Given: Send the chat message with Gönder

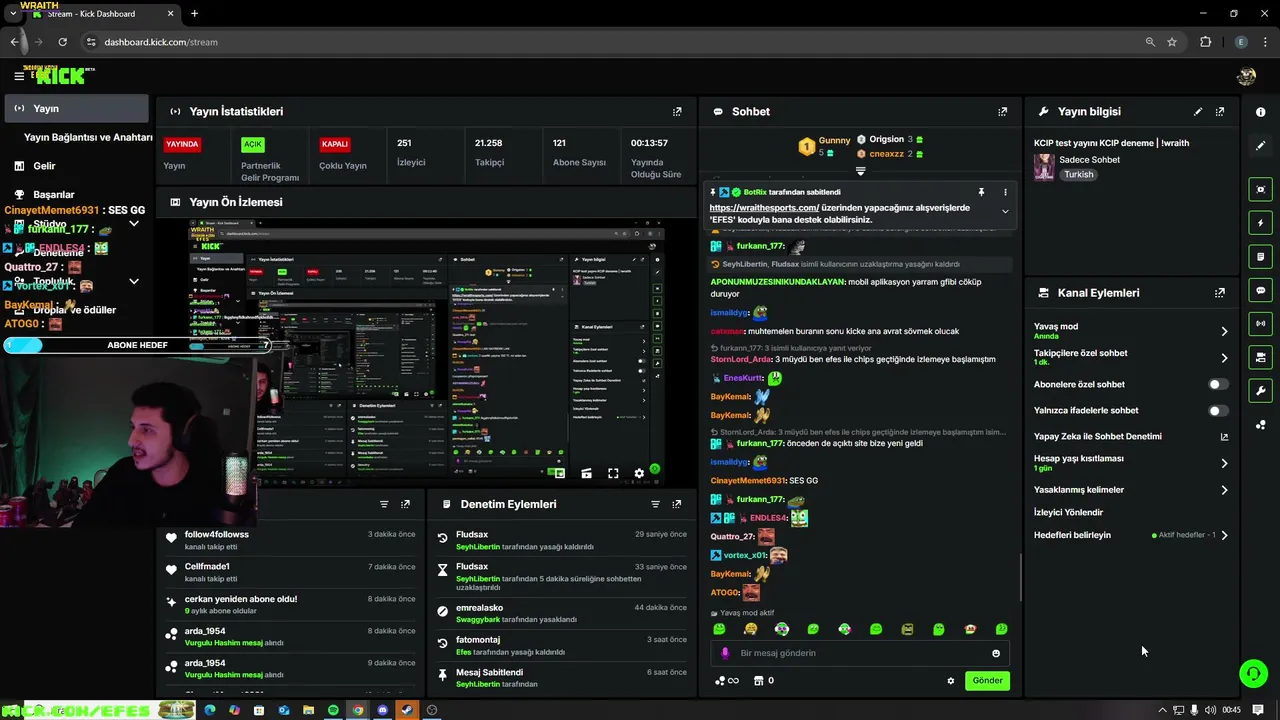Looking at the screenshot, I should click(x=987, y=681).
